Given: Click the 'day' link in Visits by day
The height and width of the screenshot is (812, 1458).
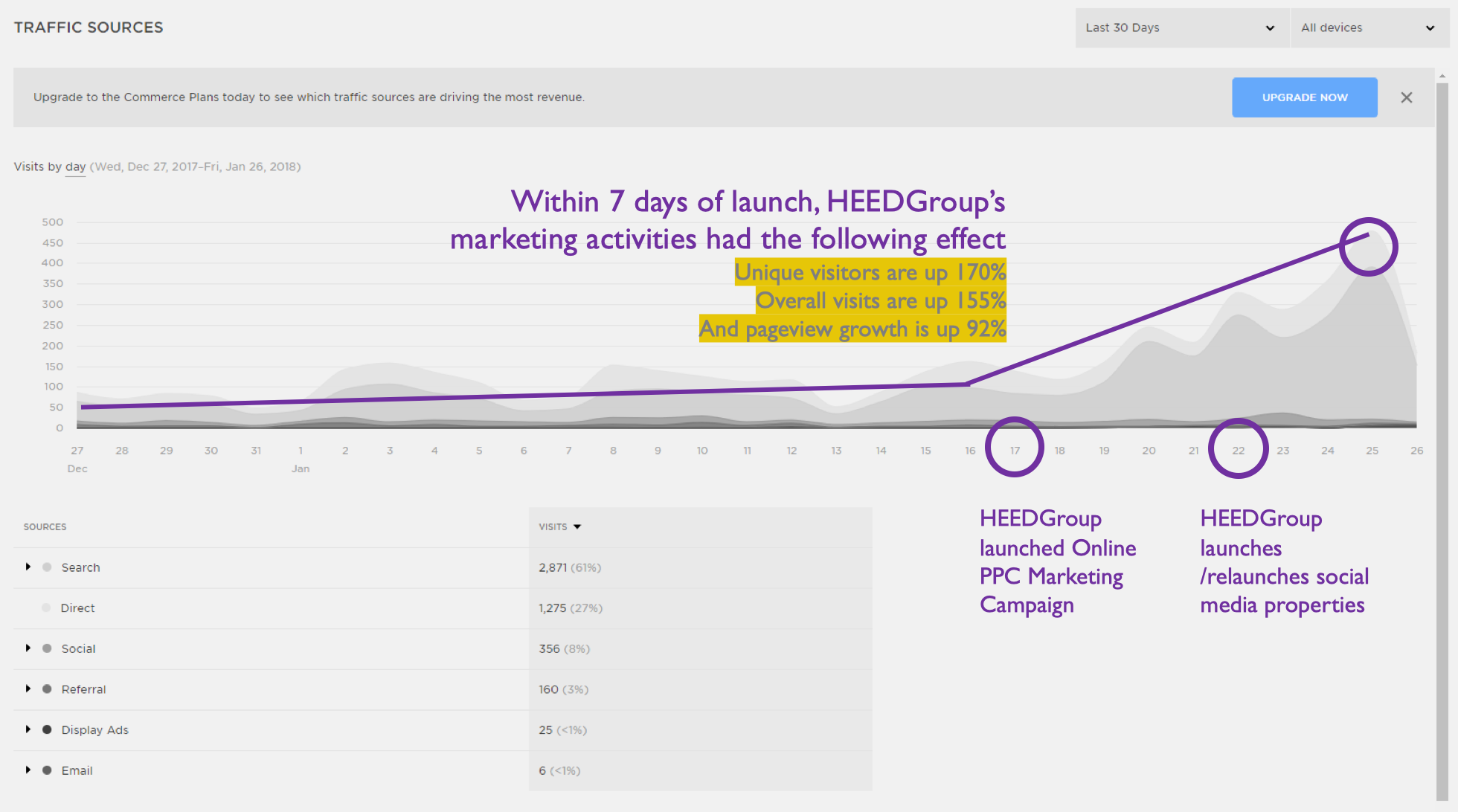Looking at the screenshot, I should [75, 167].
